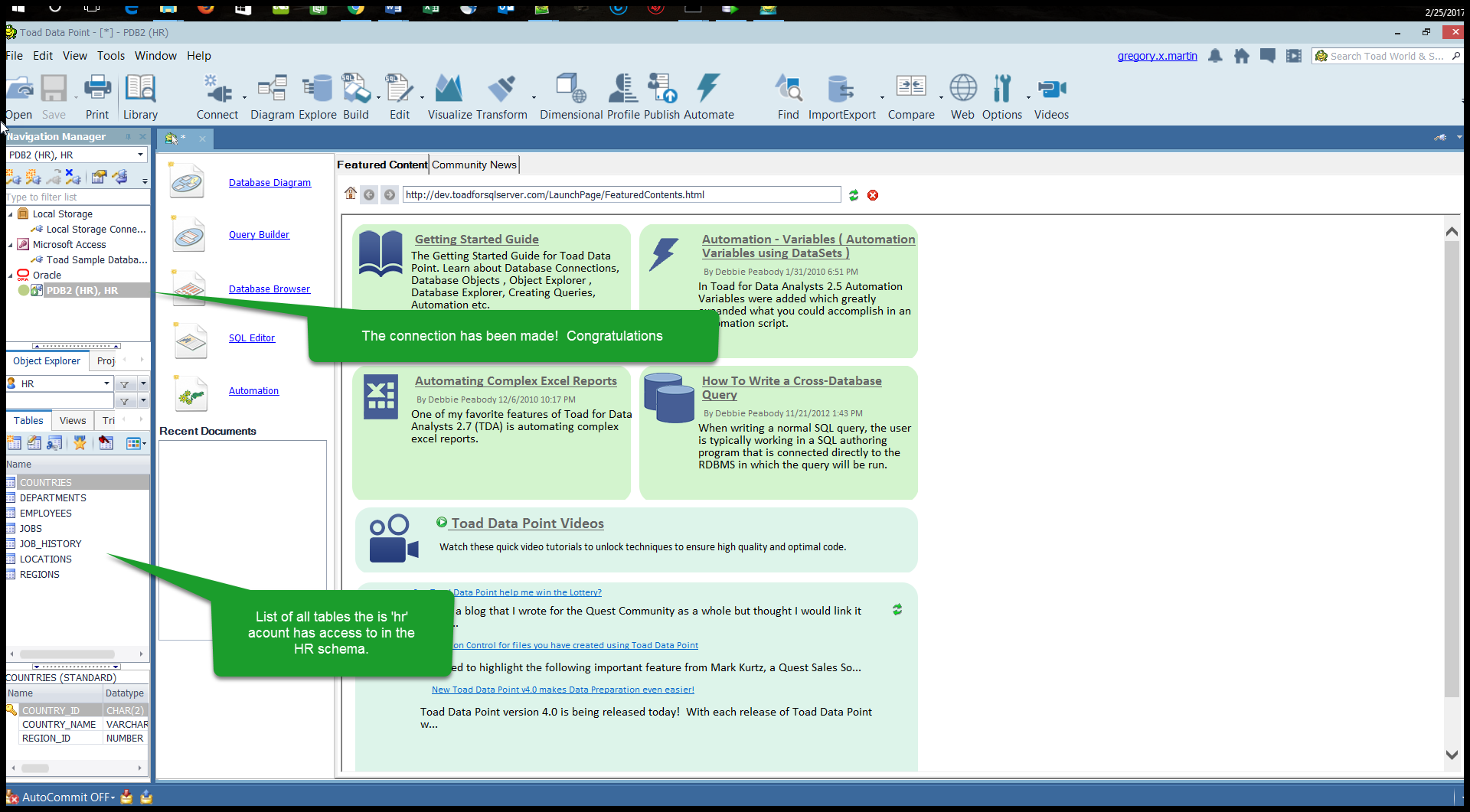Launch the Dimensional viewer tool
Image resolution: width=1470 pixels, height=812 pixels.
571,97
